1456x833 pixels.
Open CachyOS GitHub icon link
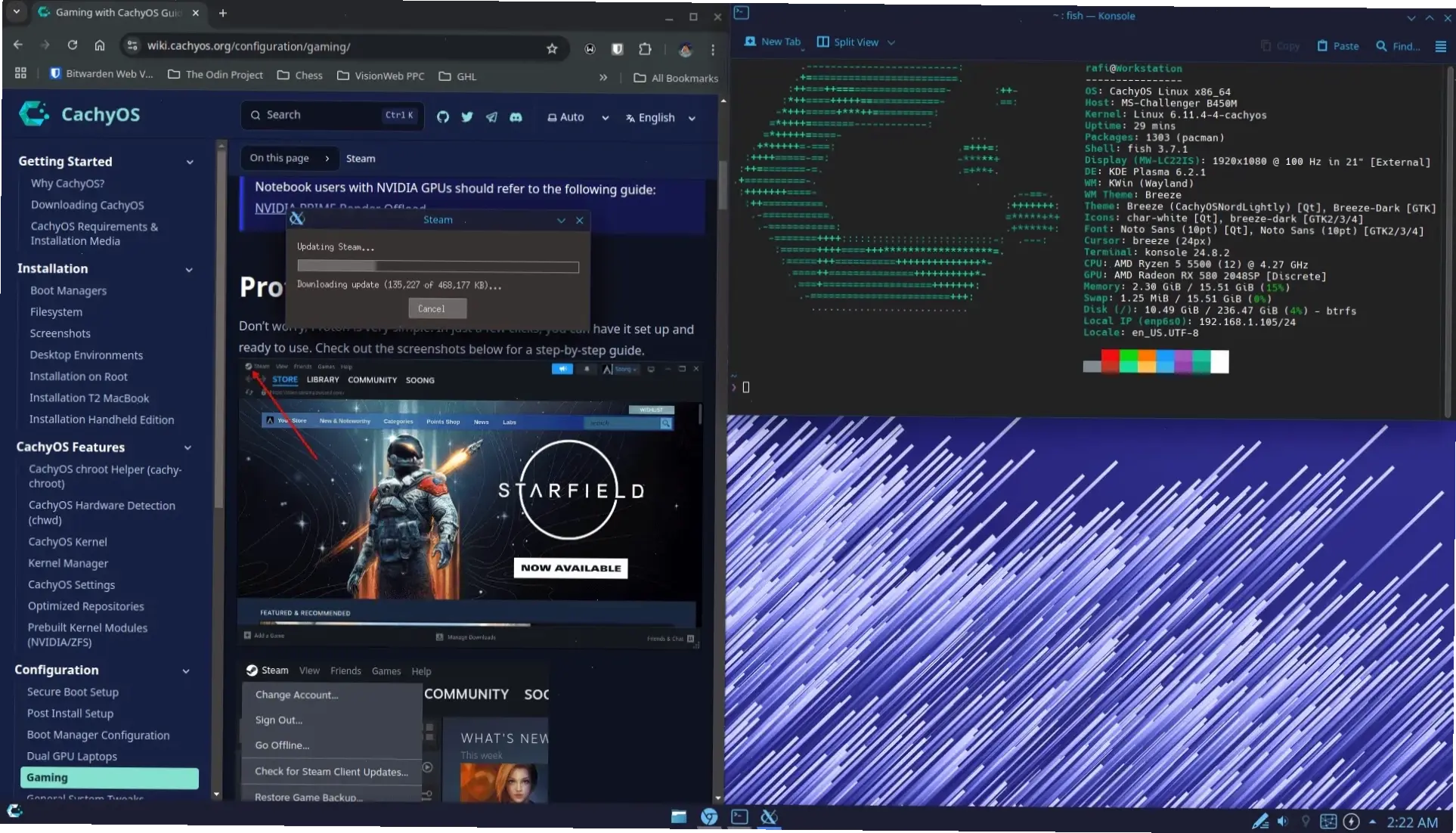tap(443, 117)
